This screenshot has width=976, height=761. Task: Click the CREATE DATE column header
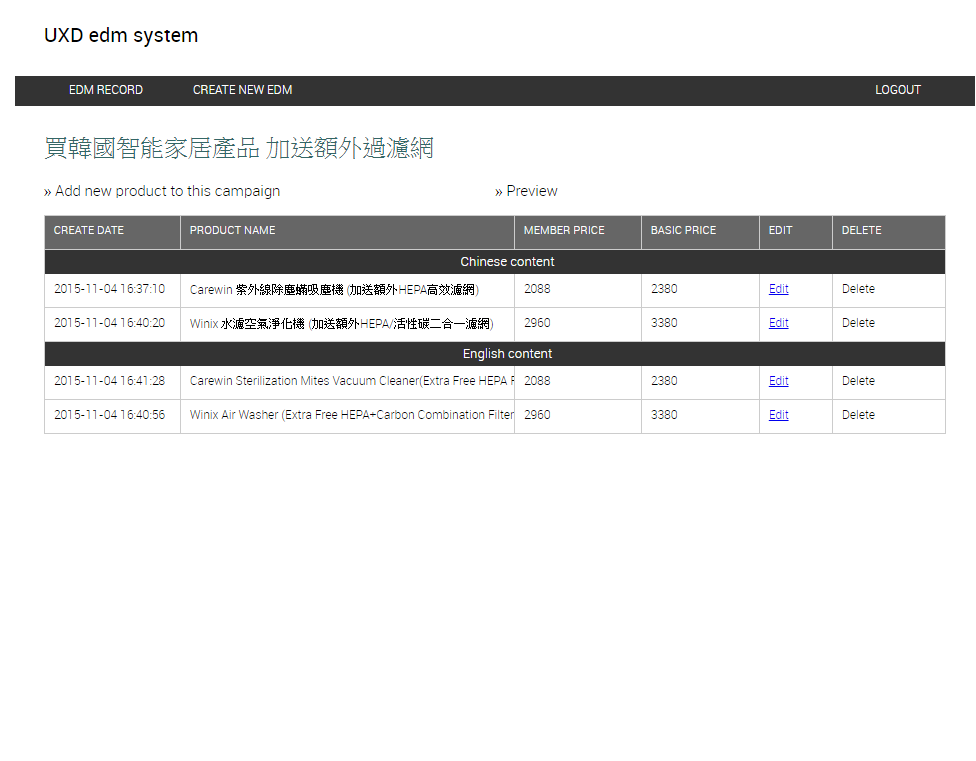(113, 233)
